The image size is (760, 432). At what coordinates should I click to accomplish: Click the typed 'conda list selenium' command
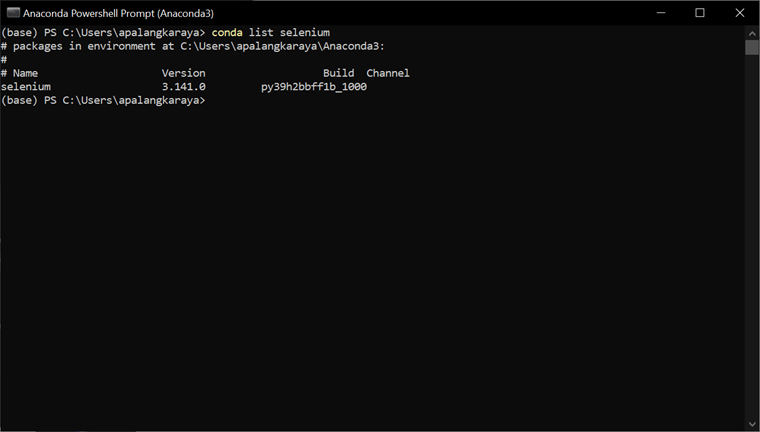point(270,33)
